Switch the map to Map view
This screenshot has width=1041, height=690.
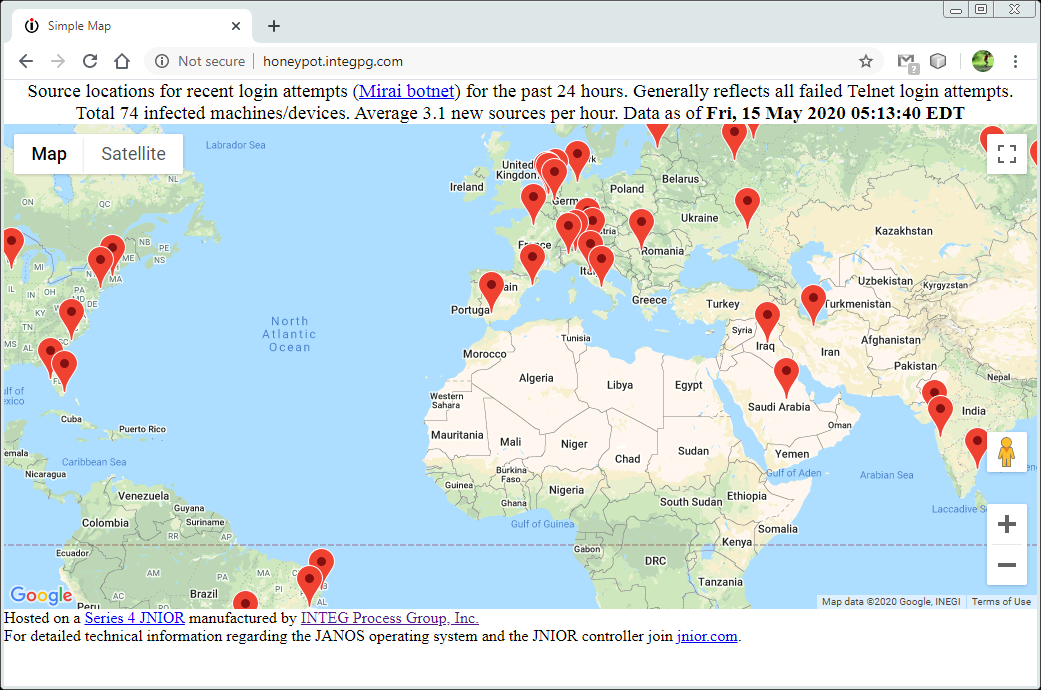click(x=49, y=154)
